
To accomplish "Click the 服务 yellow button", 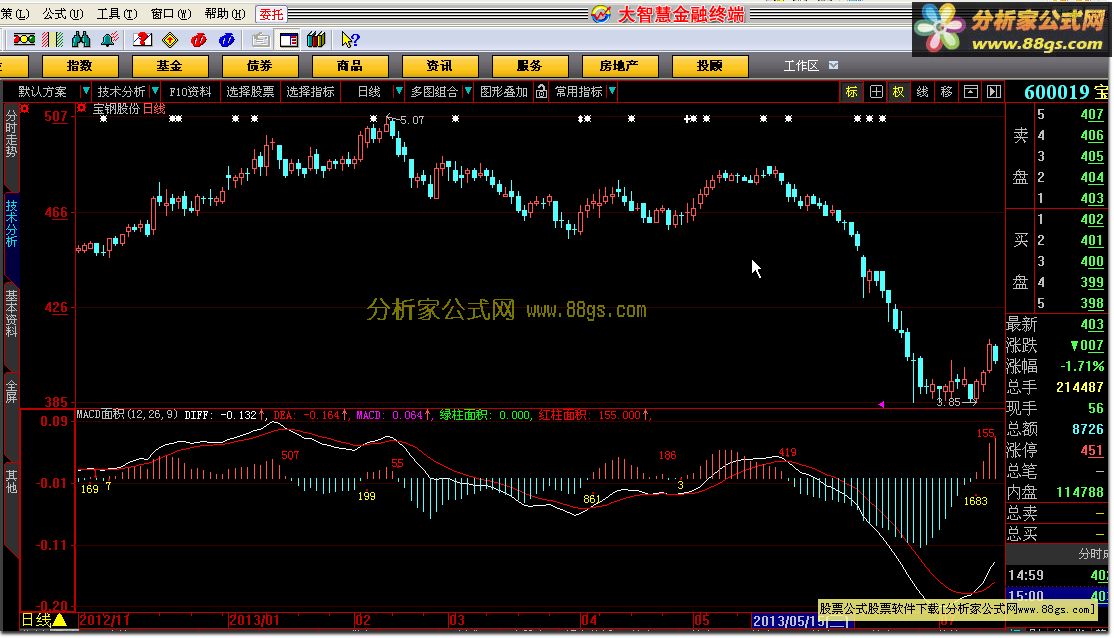I will coord(529,66).
